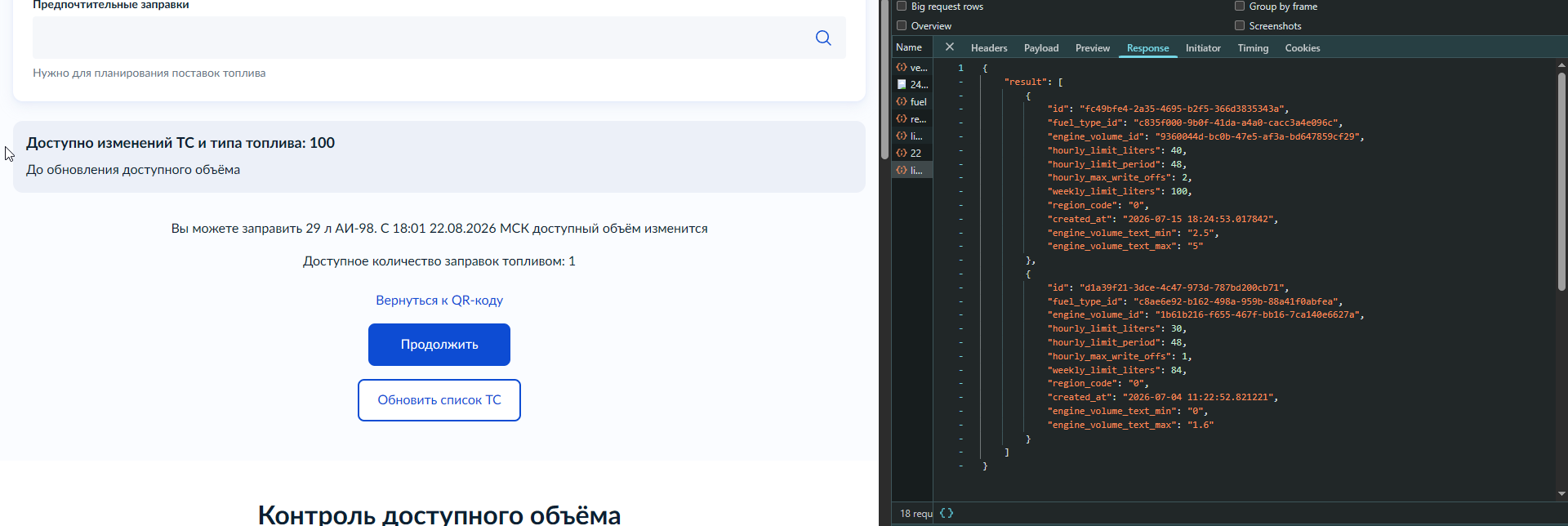
Task: Click fuel_type_id value c835f000-9b0f-41da-a4a0-cacc3a4e096c
Action: (1236, 123)
